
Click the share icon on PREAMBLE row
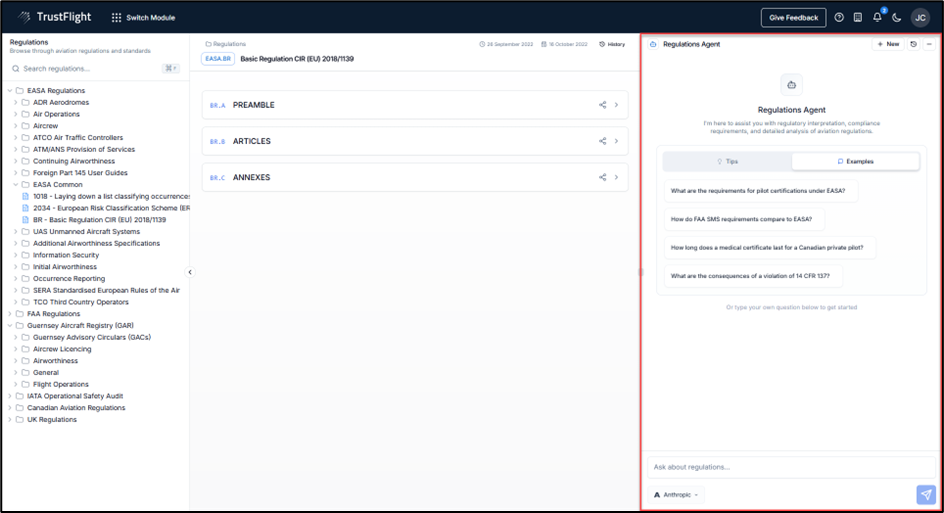click(602, 105)
